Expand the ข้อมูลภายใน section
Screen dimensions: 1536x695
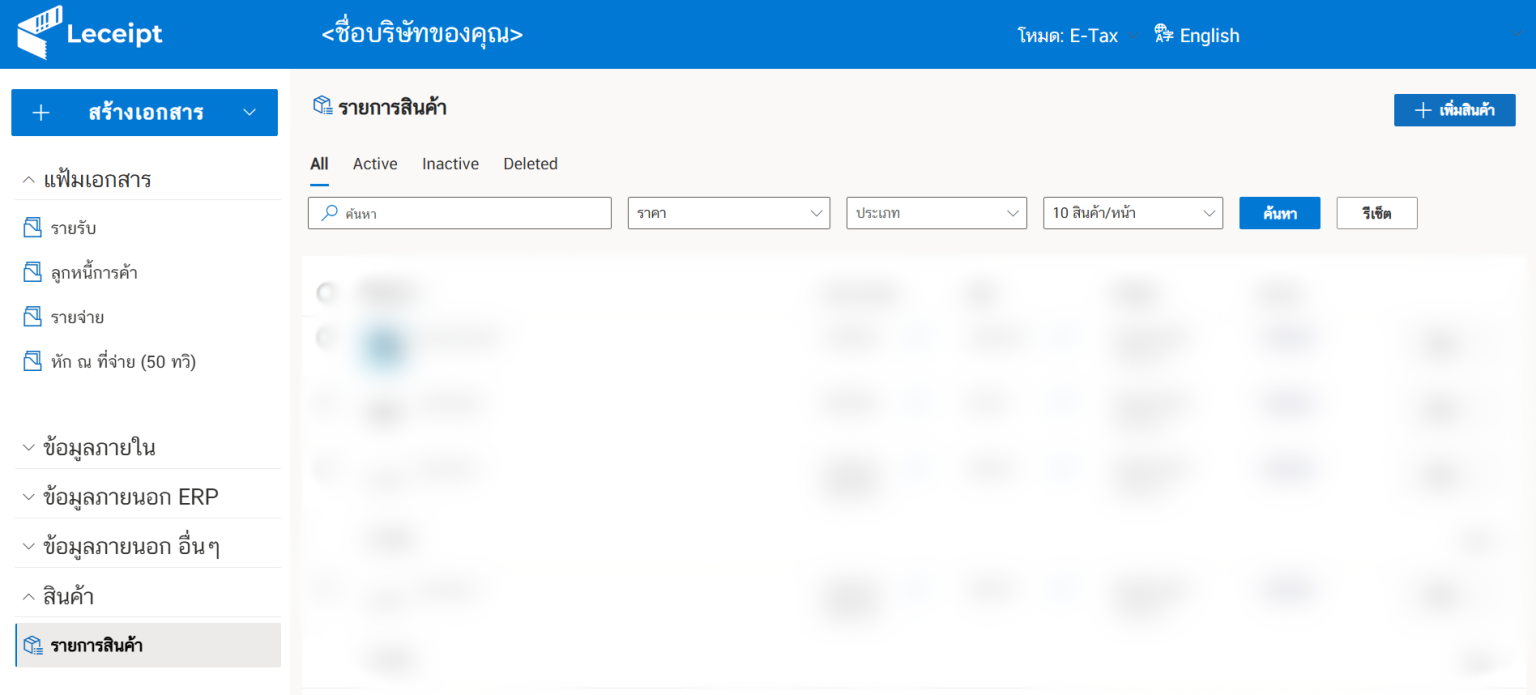tap(28, 448)
